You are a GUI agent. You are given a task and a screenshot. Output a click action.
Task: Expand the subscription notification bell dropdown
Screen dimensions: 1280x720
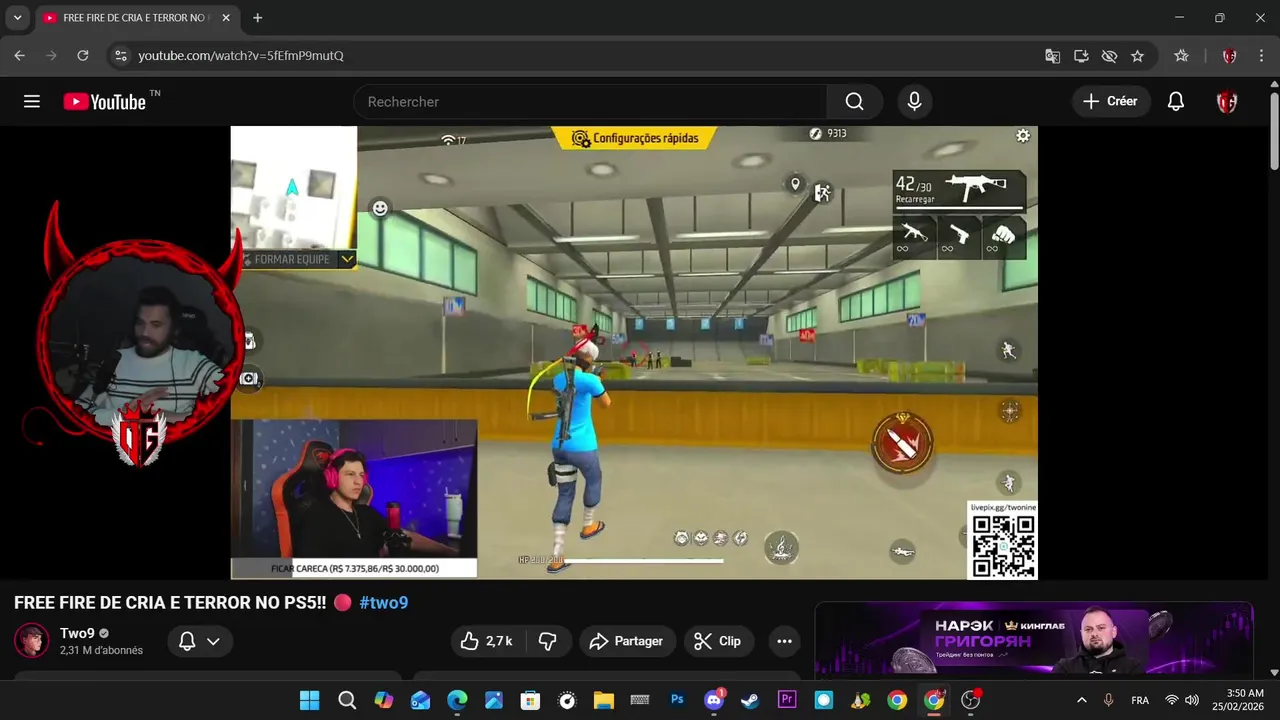198,641
